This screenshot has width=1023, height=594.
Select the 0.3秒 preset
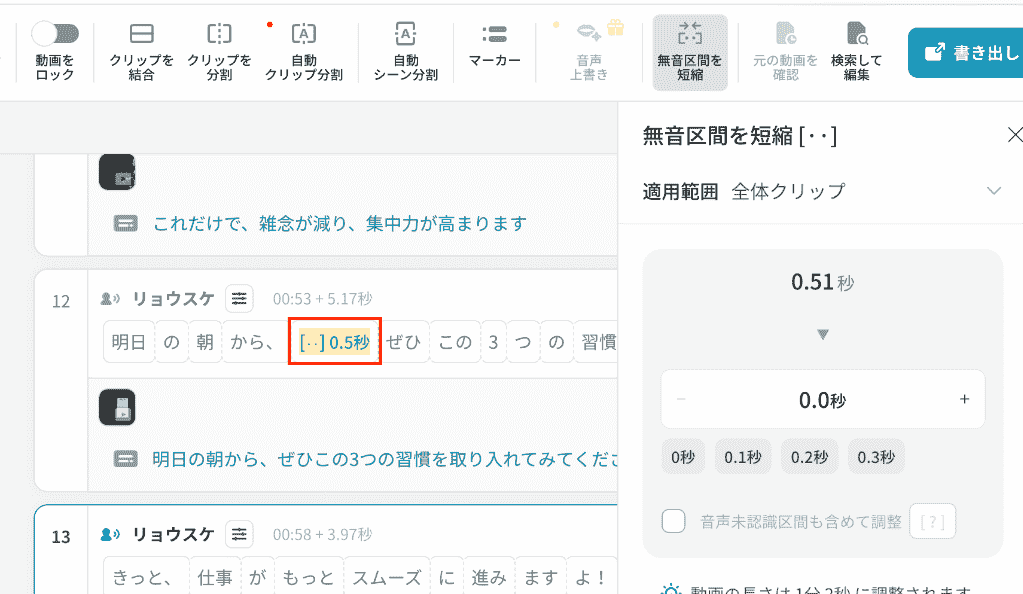pyautogui.click(x=876, y=457)
